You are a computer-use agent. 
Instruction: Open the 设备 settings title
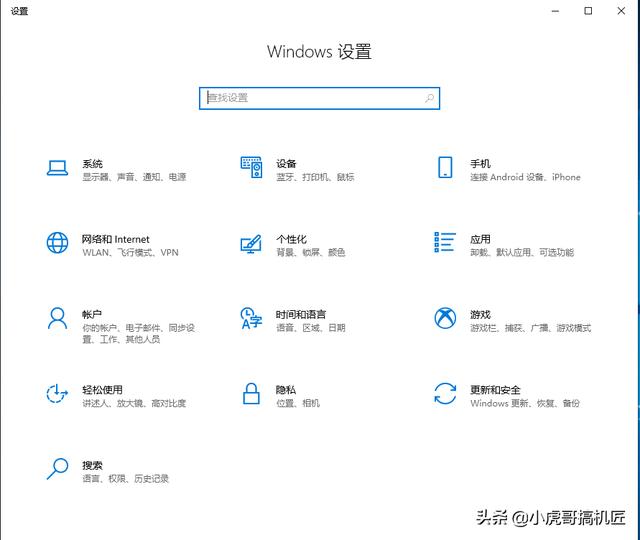[x=286, y=164]
